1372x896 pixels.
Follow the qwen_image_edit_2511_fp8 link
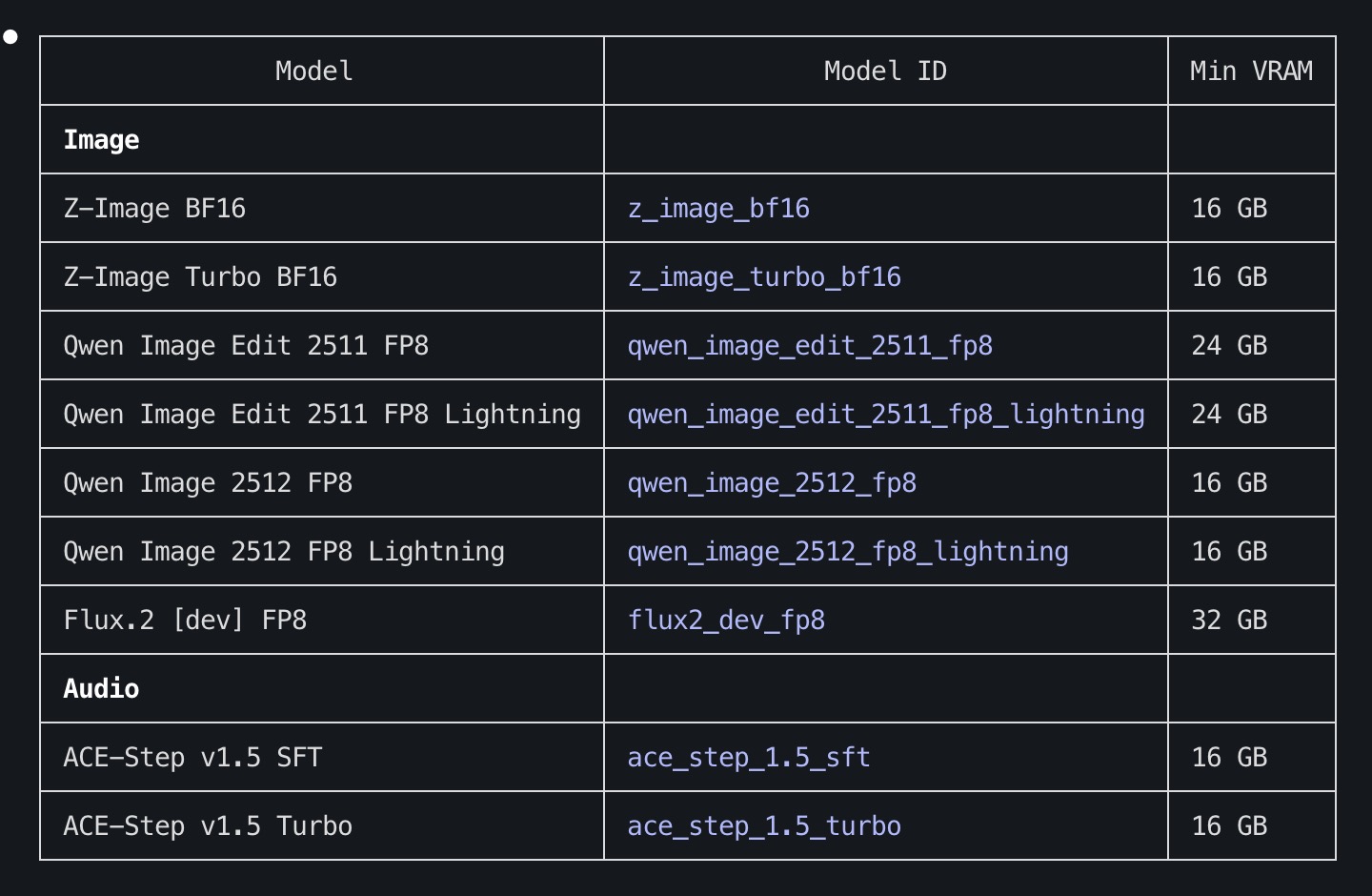tap(810, 346)
